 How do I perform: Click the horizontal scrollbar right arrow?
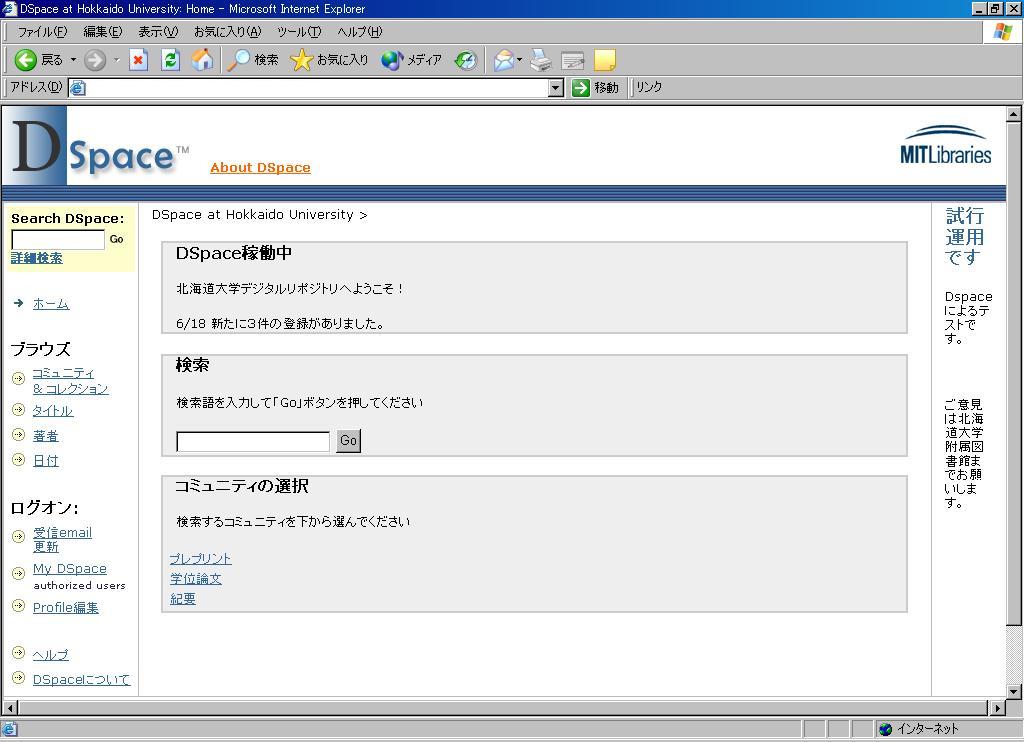[x=997, y=707]
